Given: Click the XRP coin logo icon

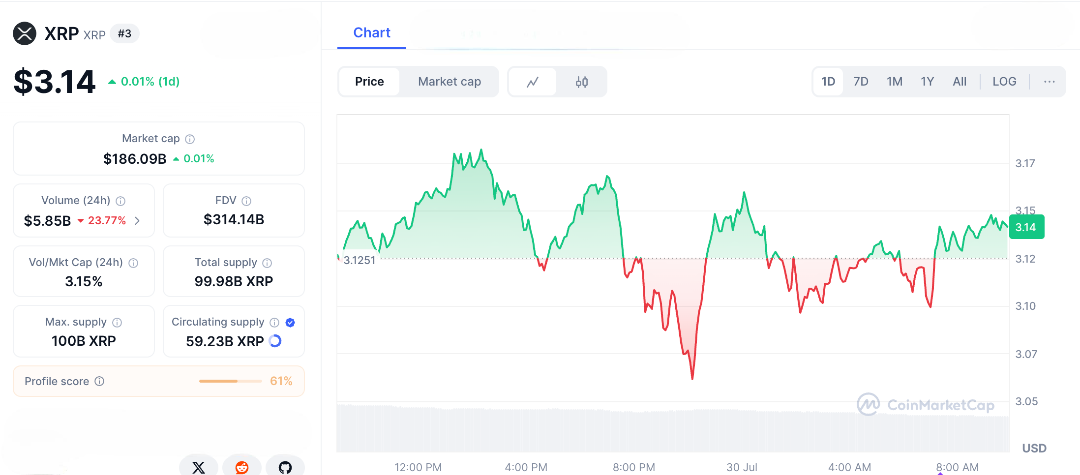Looking at the screenshot, I should coord(24,34).
